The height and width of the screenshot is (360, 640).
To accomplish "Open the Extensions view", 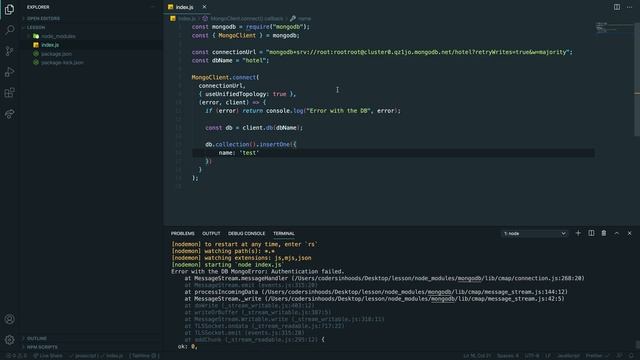I will [x=9, y=93].
